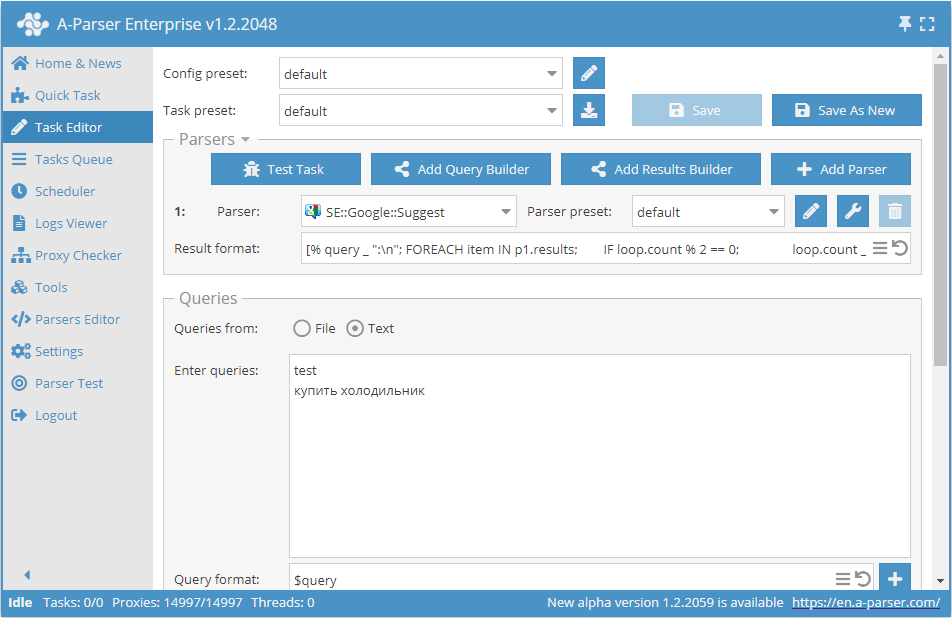Screen dimensions: 952x618
Task: Click the vertical scrollbar down arrow
Action: click(x=940, y=580)
